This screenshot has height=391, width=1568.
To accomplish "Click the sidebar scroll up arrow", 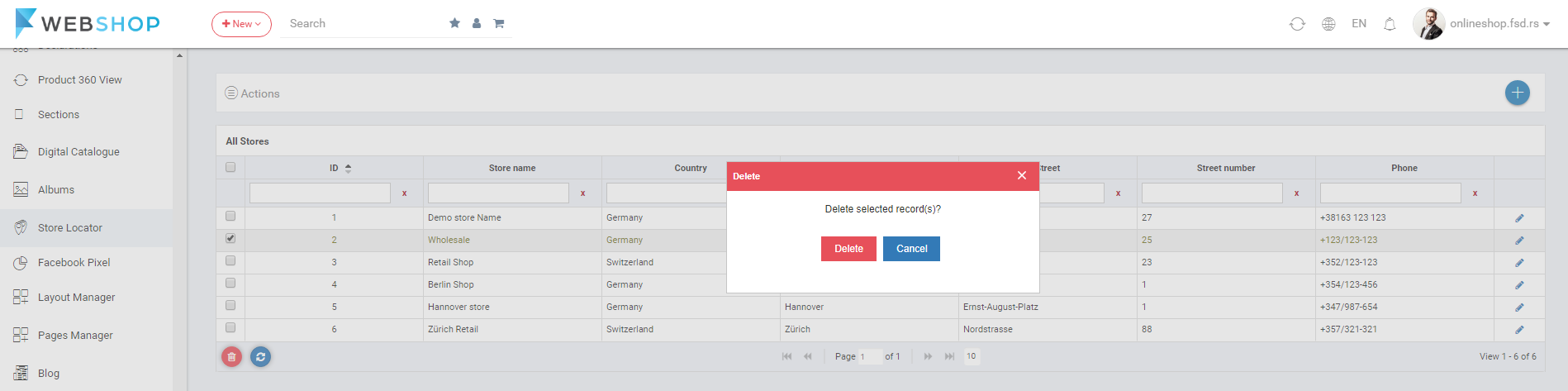I will (x=179, y=55).
